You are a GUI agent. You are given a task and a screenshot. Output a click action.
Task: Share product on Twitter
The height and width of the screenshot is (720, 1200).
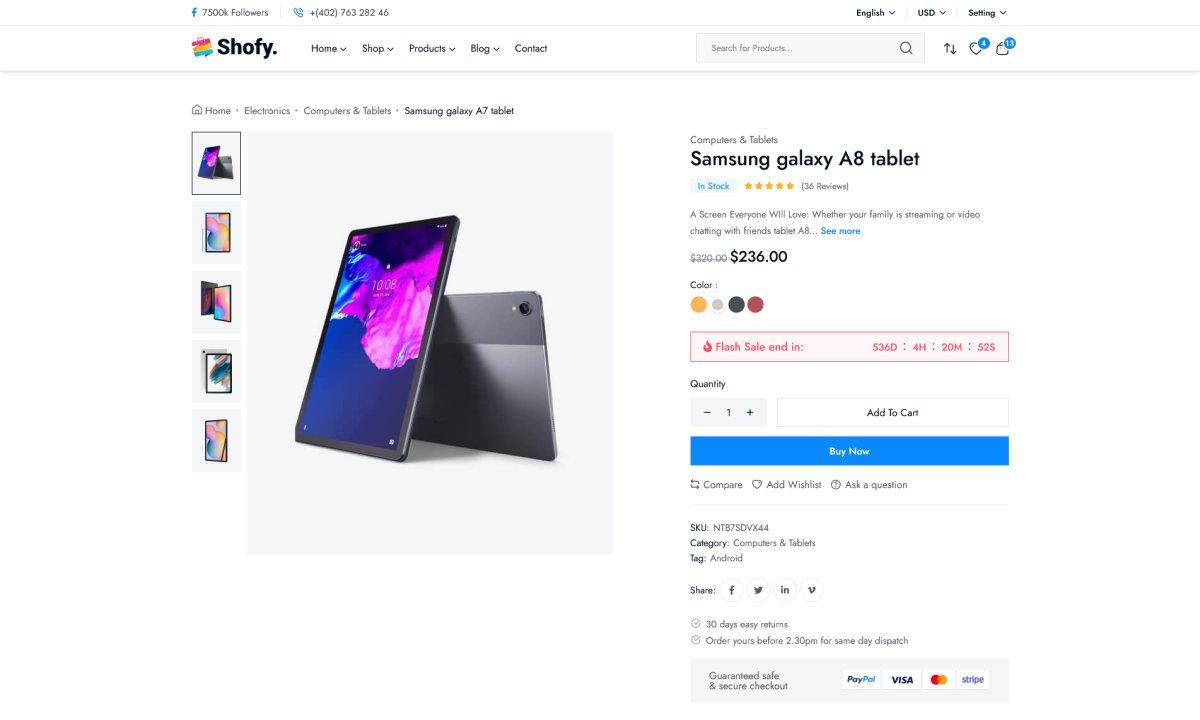pos(758,590)
